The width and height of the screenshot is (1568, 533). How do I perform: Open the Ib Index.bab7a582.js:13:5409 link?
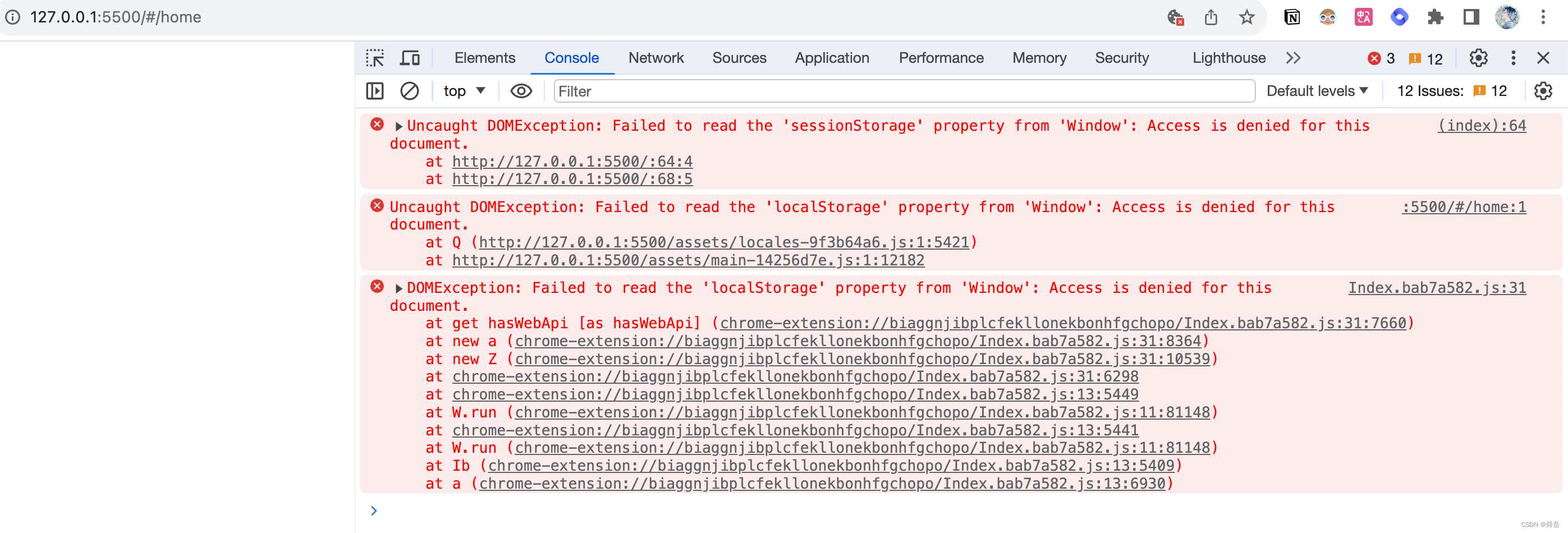(831, 466)
